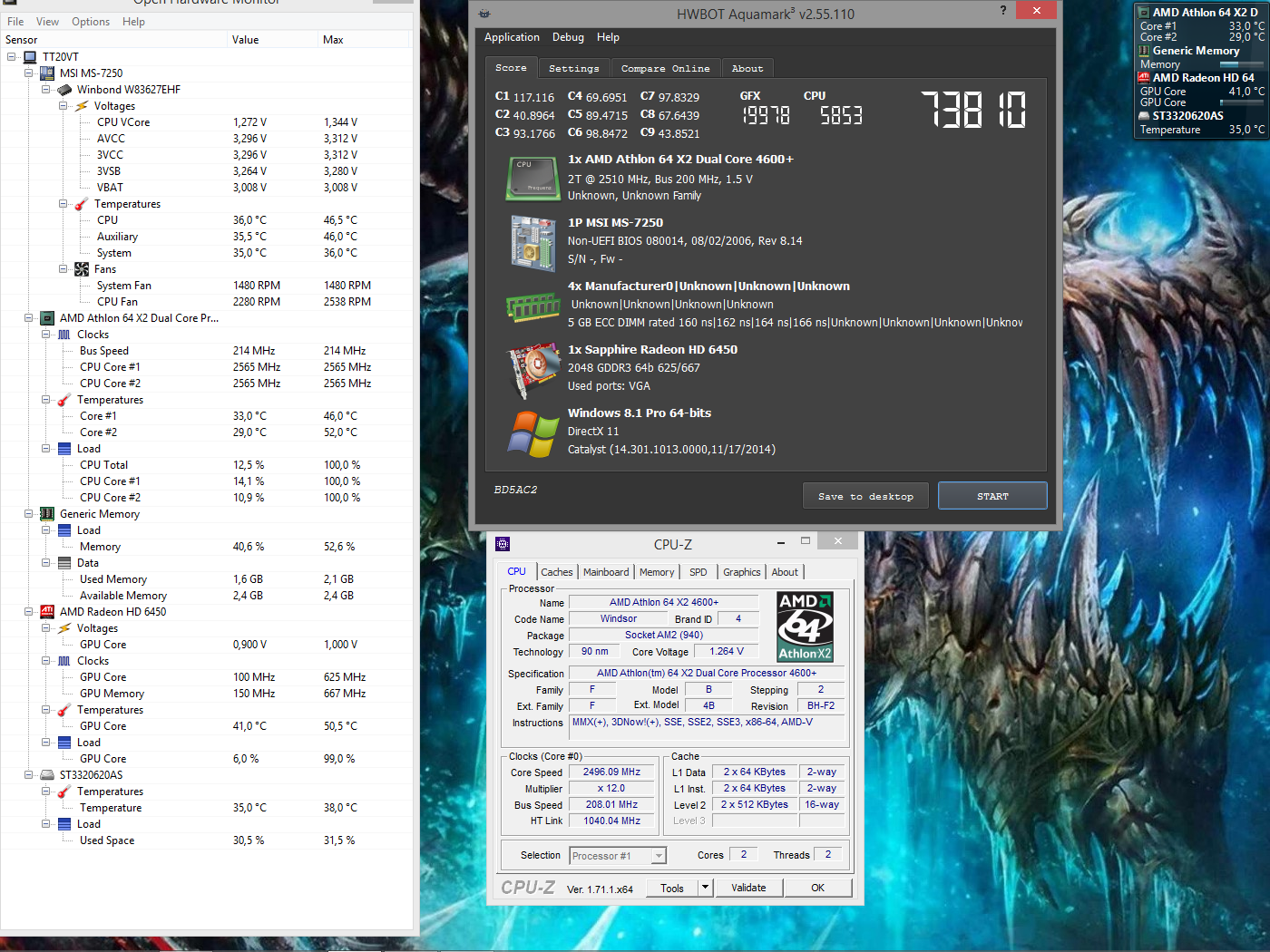Collapse the ST3320620AS tree node
Image resolution: width=1270 pixels, height=952 pixels.
(x=29, y=775)
